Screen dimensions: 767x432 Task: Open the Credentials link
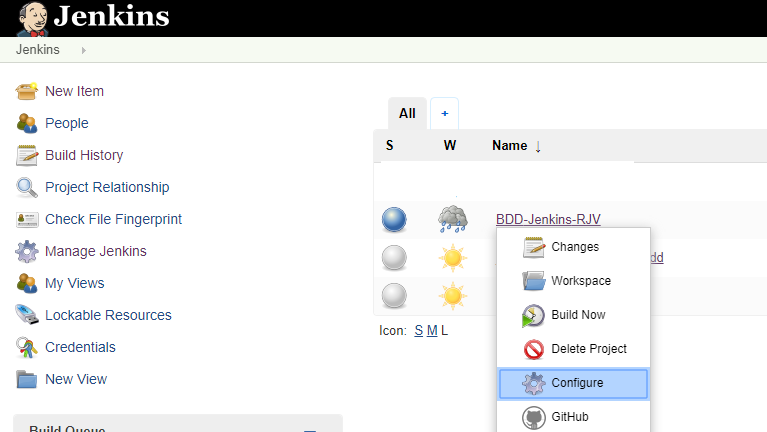(80, 347)
